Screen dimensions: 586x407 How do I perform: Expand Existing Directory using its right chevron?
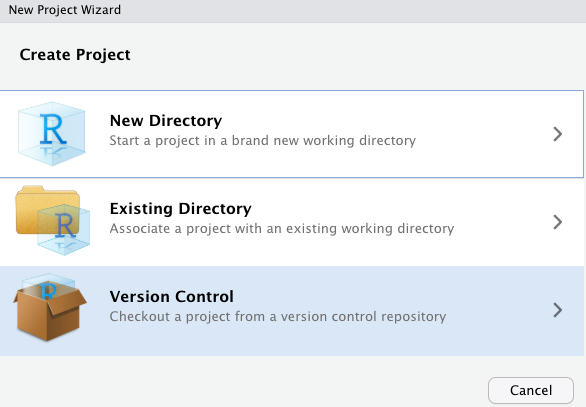point(558,222)
